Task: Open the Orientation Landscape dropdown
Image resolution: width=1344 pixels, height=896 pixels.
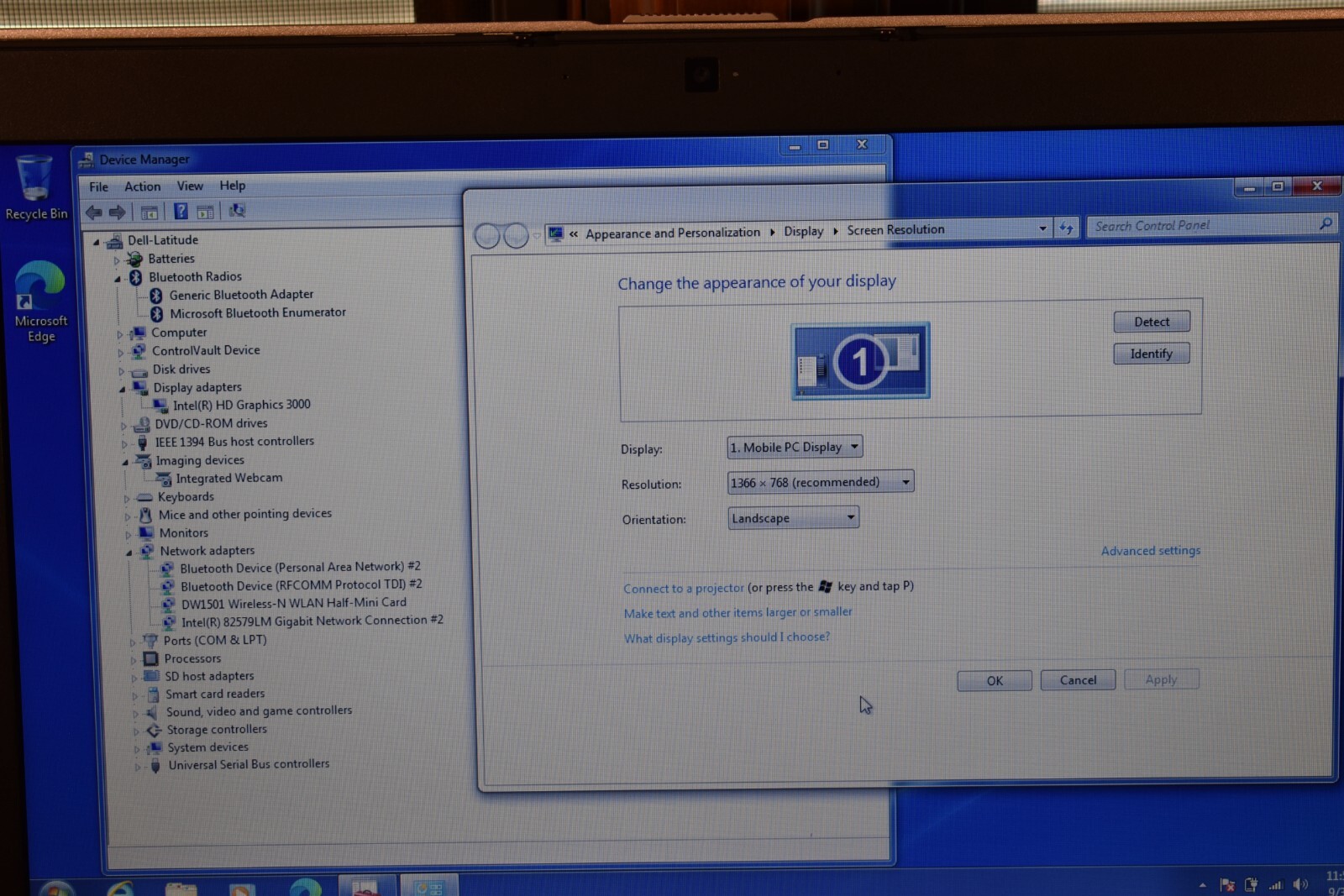Action: pyautogui.click(x=793, y=518)
